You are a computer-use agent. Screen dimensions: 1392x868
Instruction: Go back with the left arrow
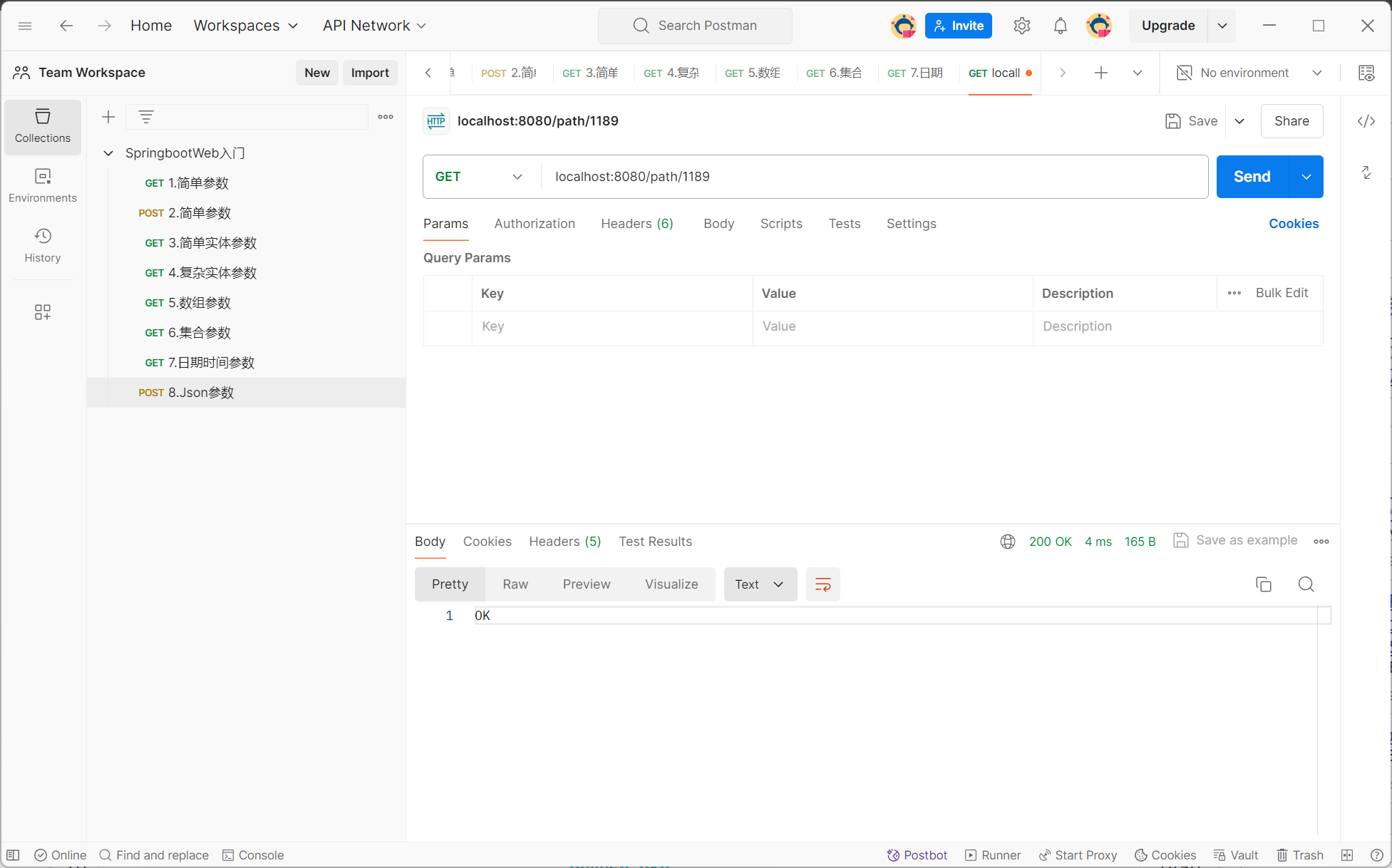pyautogui.click(x=66, y=26)
